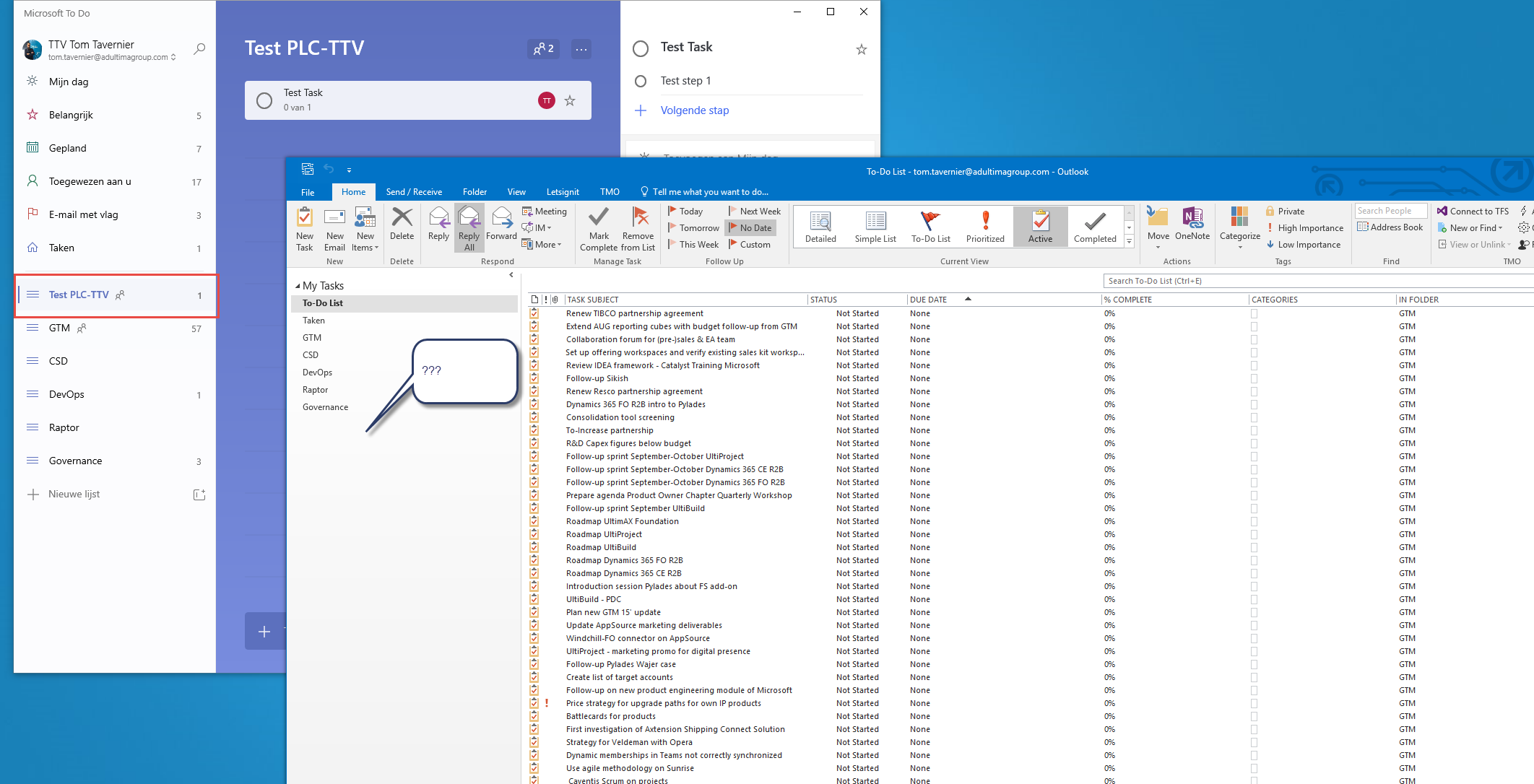This screenshot has width=1534, height=784.
Task: Complete Test Task in detail pane
Action: [641, 48]
